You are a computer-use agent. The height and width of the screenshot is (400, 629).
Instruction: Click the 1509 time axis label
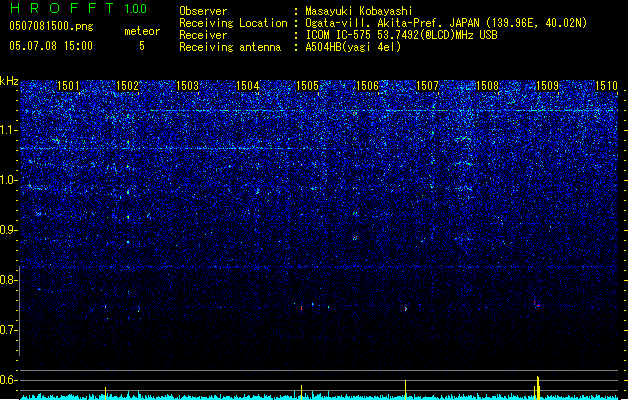pos(548,86)
